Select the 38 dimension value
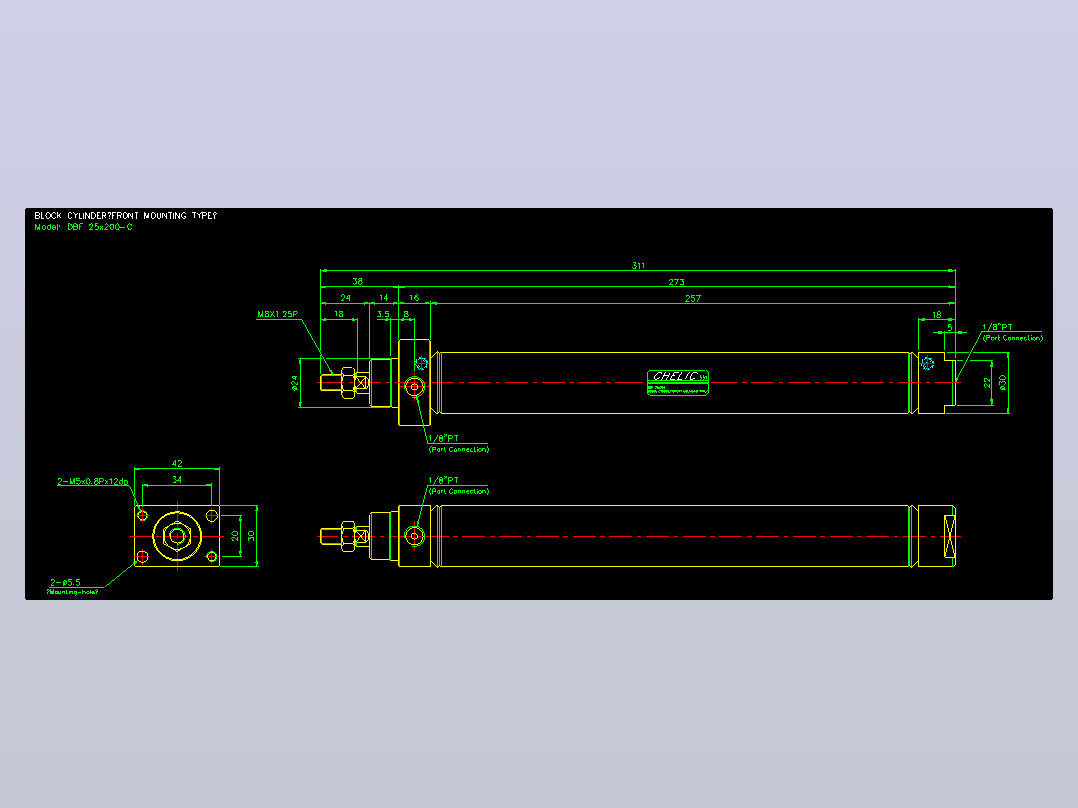The image size is (1078, 808). tap(358, 281)
